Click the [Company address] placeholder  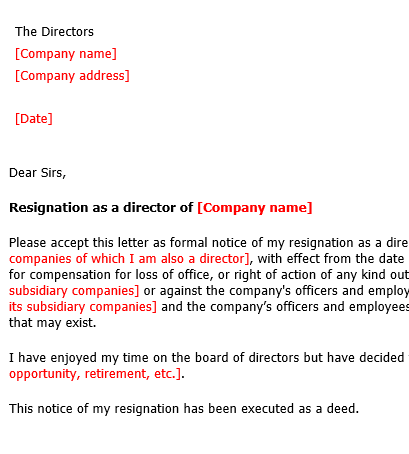(72, 76)
